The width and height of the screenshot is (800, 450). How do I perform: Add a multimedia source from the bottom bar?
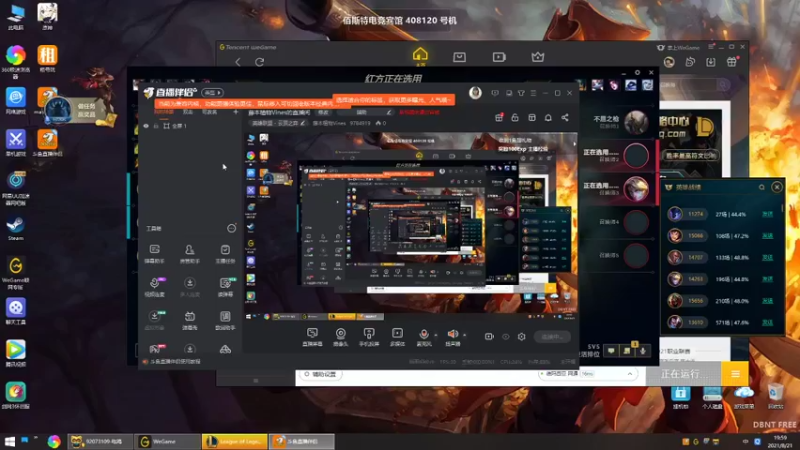coord(397,337)
